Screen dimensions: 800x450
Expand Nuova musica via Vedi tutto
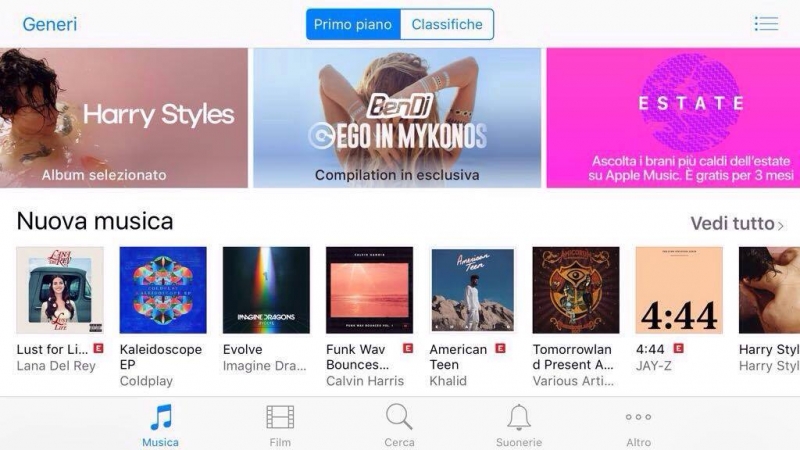[737, 223]
